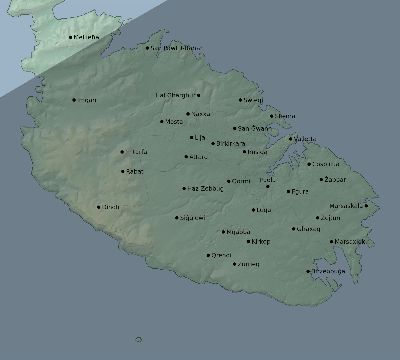Click the Mtarfa place name
The width and height of the screenshot is (400, 360).
[x=136, y=152]
